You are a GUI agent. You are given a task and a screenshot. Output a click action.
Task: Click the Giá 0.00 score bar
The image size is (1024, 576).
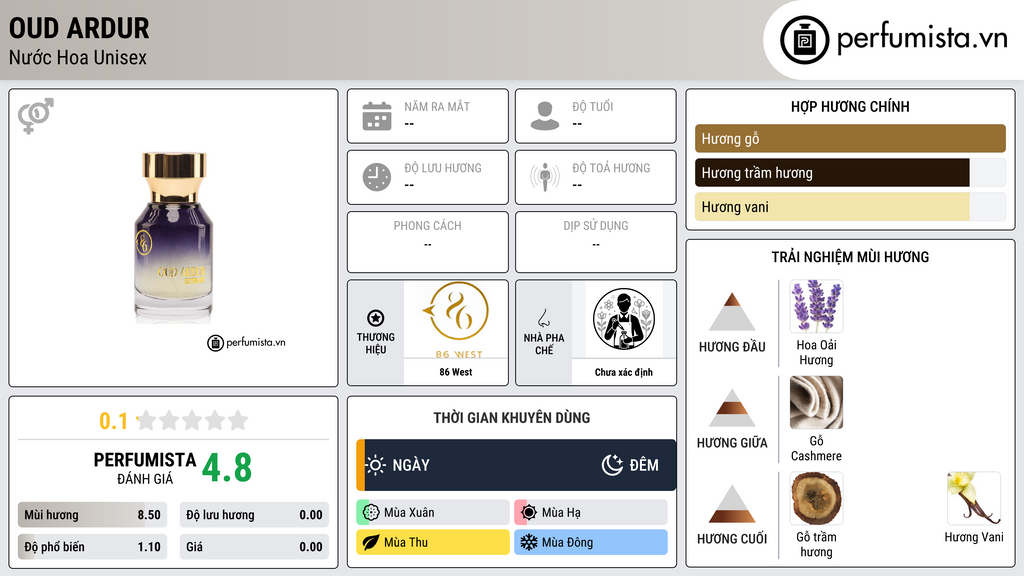254,547
